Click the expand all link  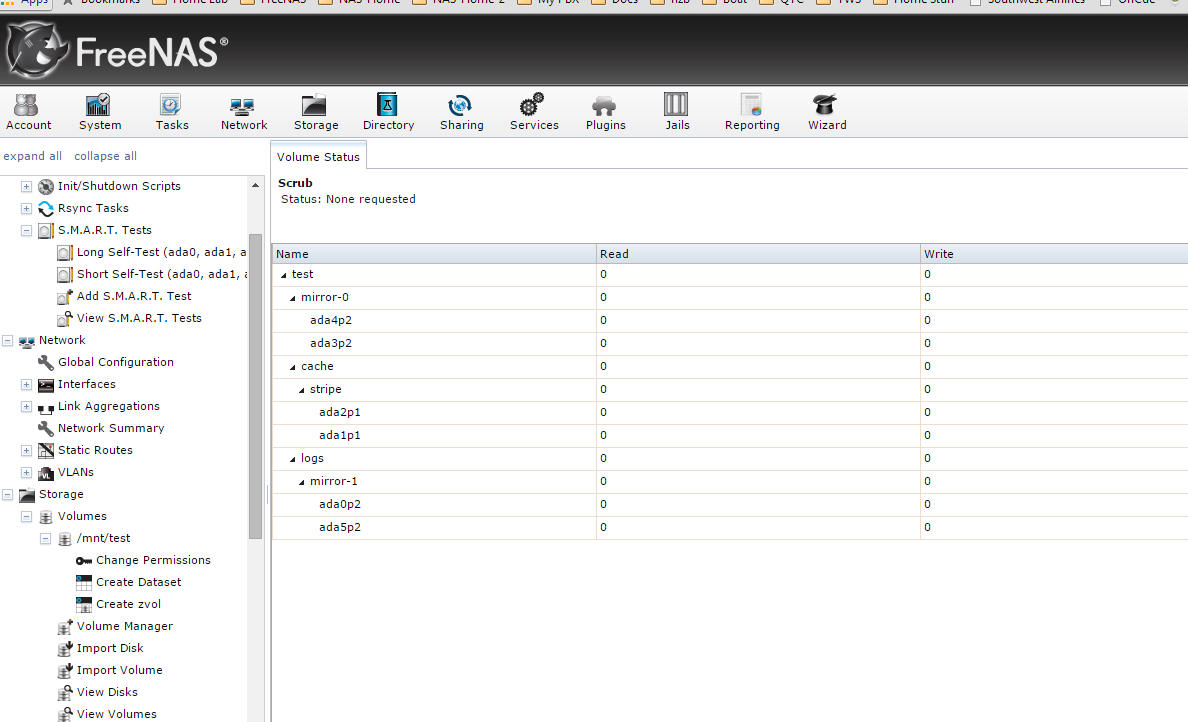[x=33, y=155]
